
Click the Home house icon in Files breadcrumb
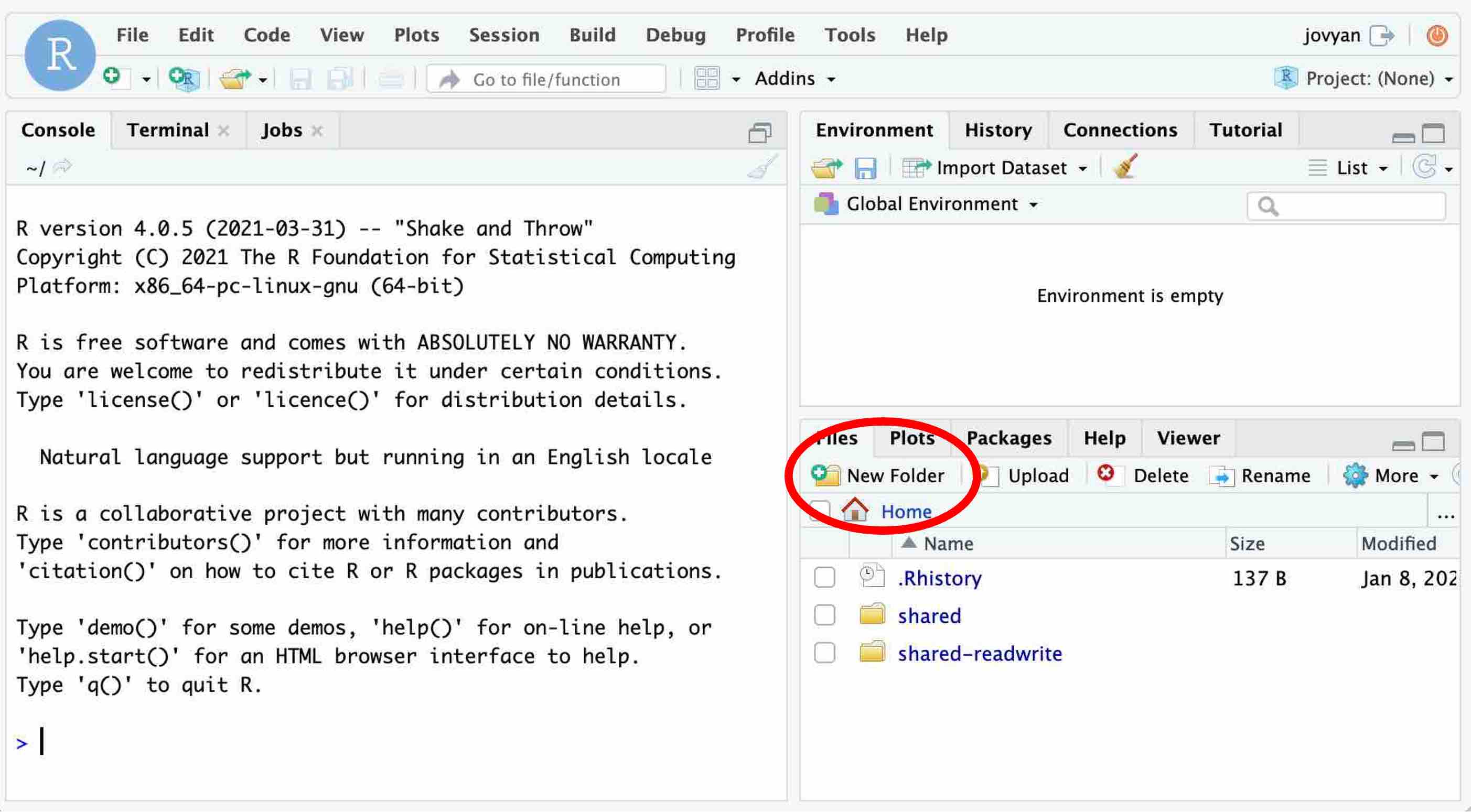pos(855,510)
